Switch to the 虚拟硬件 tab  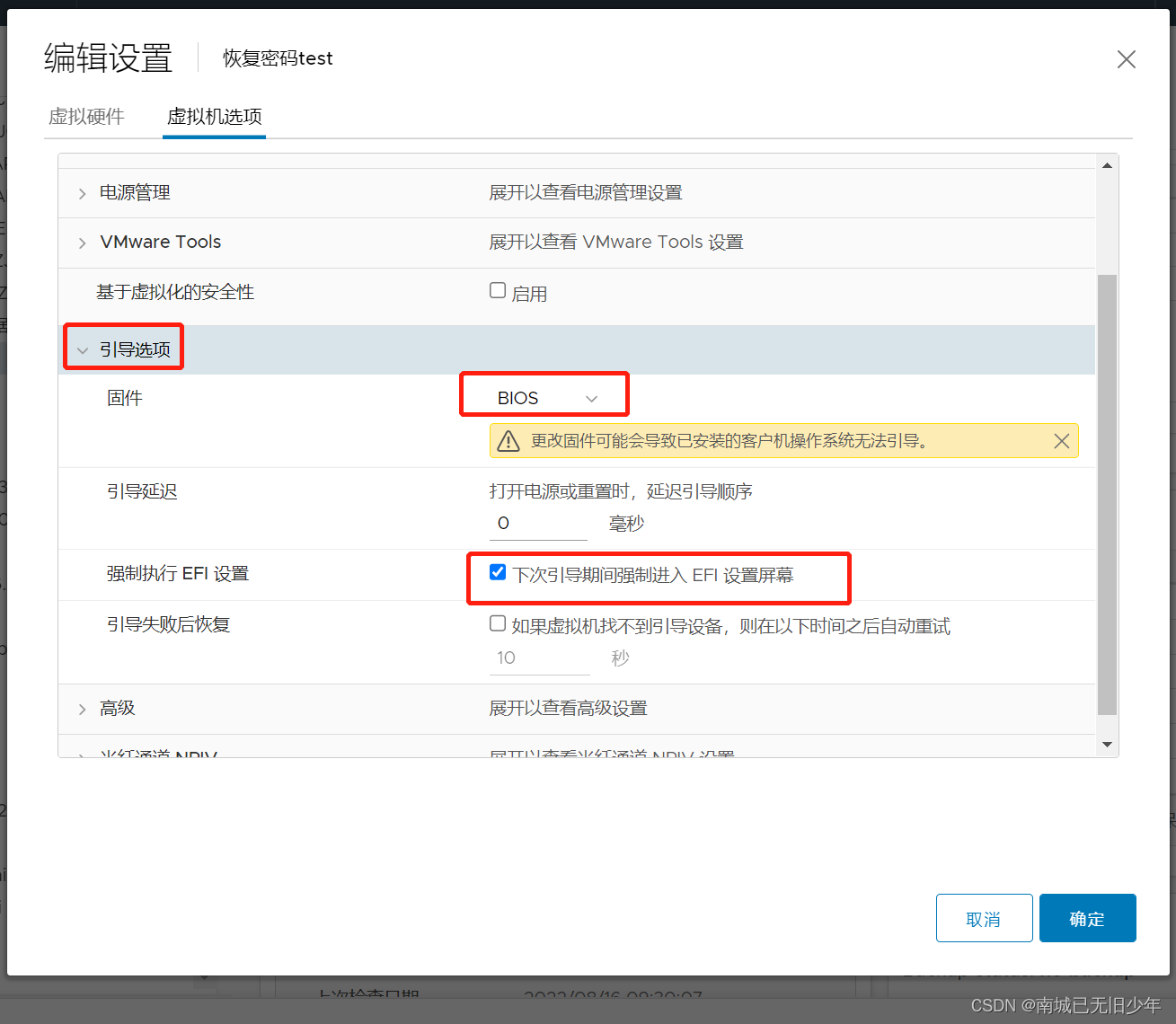[x=86, y=117]
